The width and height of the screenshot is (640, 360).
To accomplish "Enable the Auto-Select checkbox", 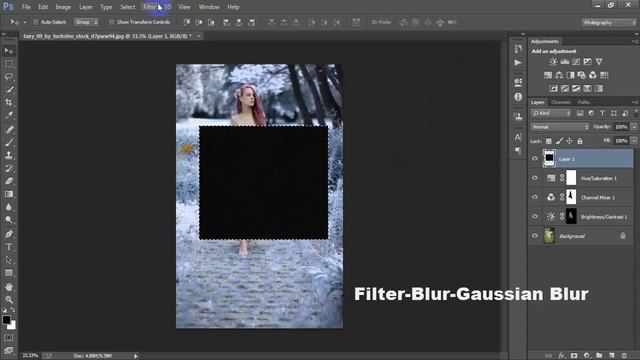I will point(35,22).
